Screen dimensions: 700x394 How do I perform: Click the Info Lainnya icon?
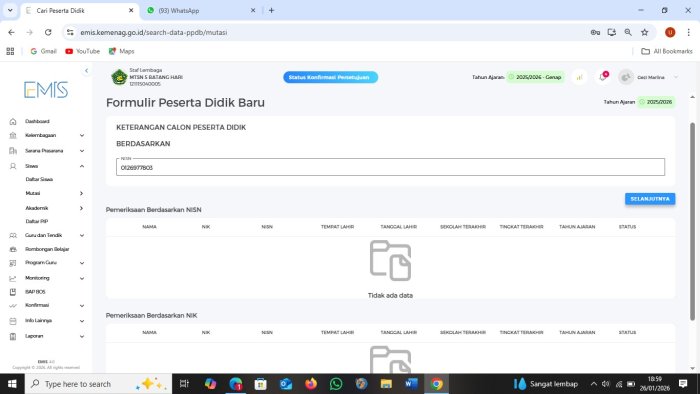point(13,321)
